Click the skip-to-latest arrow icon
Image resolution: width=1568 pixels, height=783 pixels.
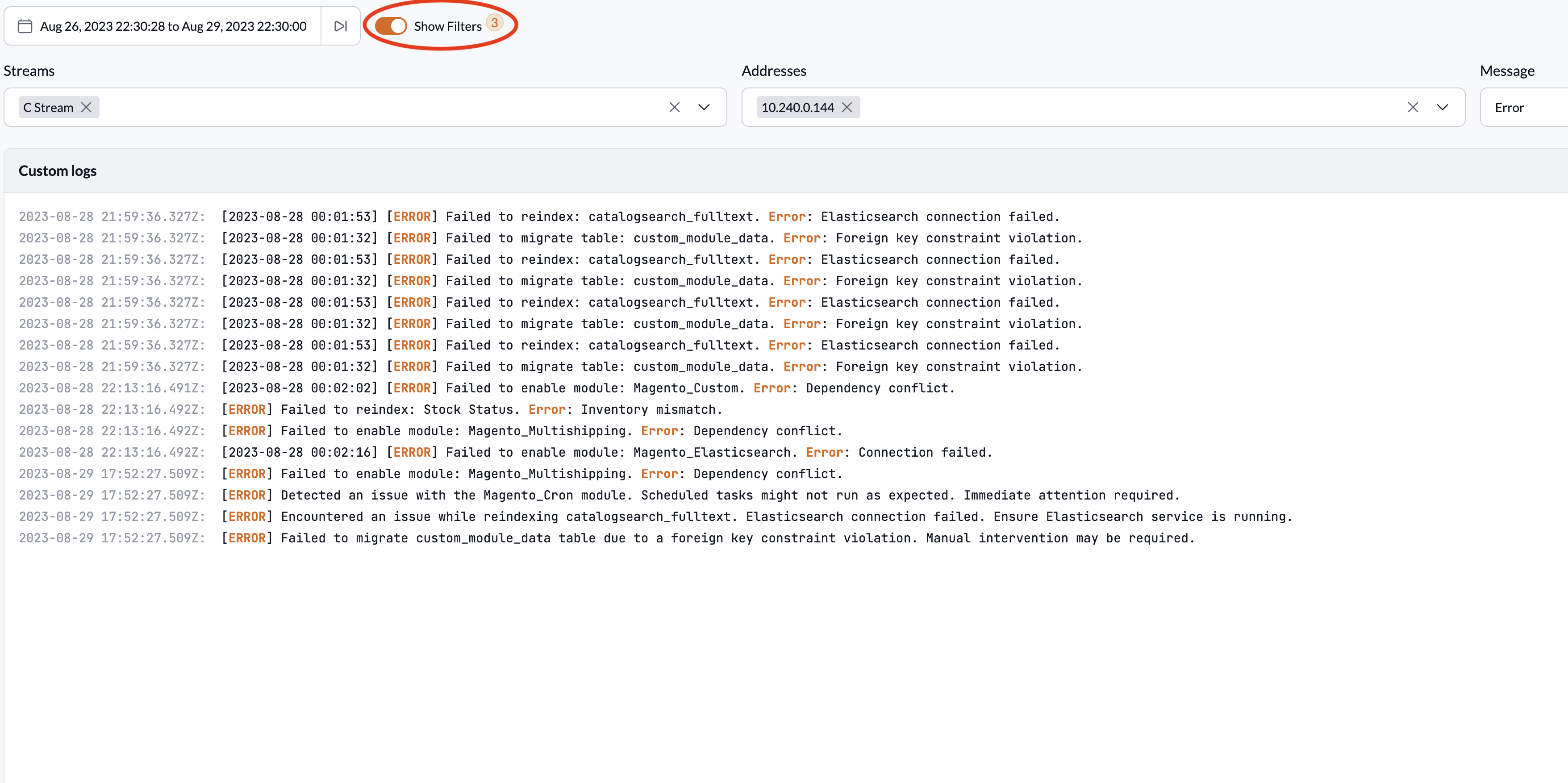[x=340, y=26]
